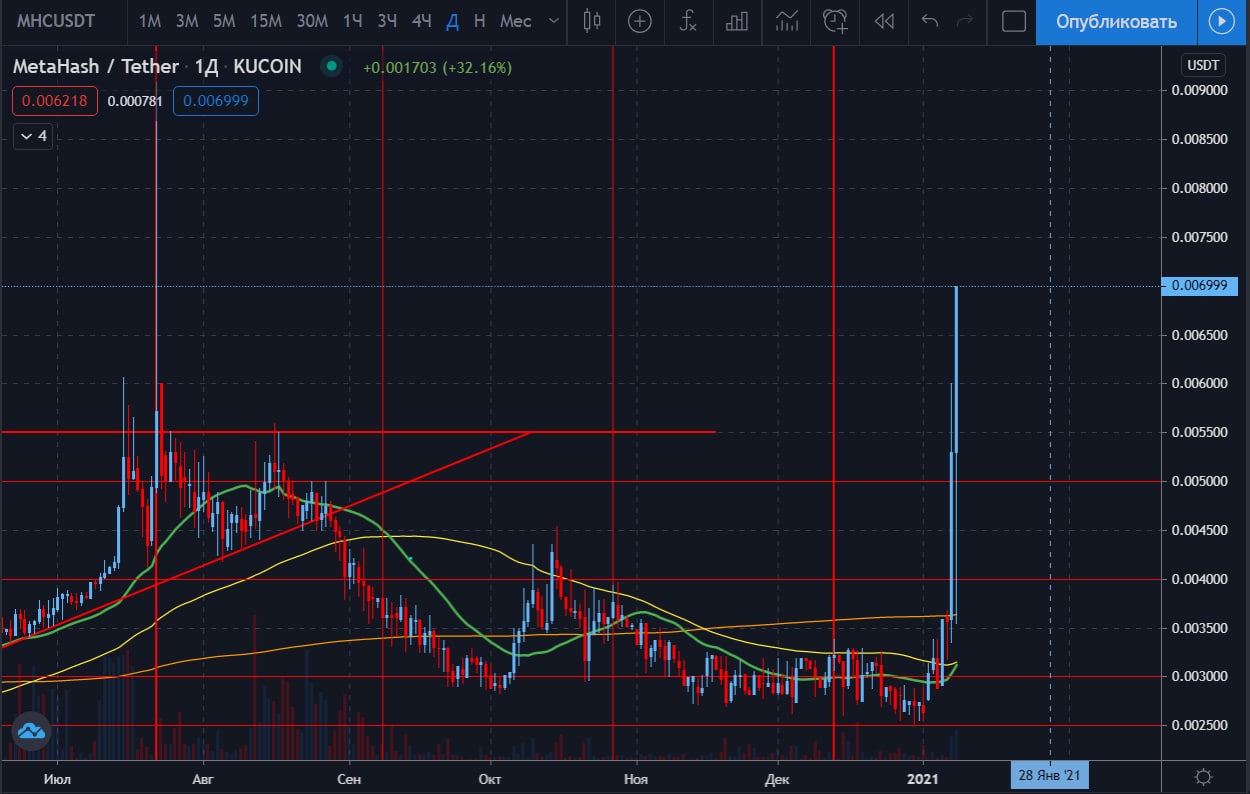
Task: Switch to the 1Ч hourly timeframe
Action: point(352,21)
